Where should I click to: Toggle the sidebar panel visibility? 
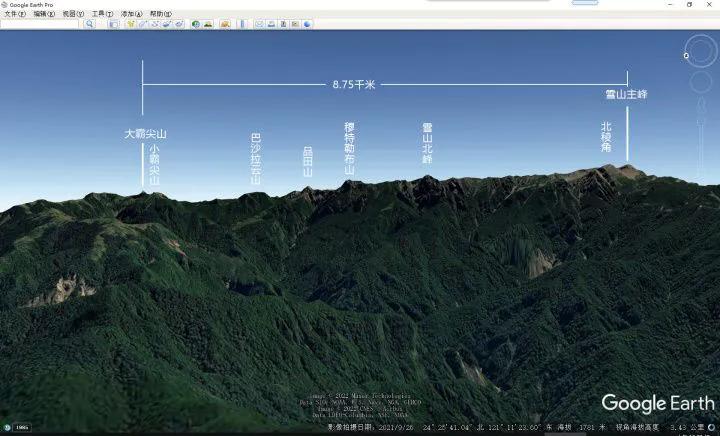click(x=113, y=24)
